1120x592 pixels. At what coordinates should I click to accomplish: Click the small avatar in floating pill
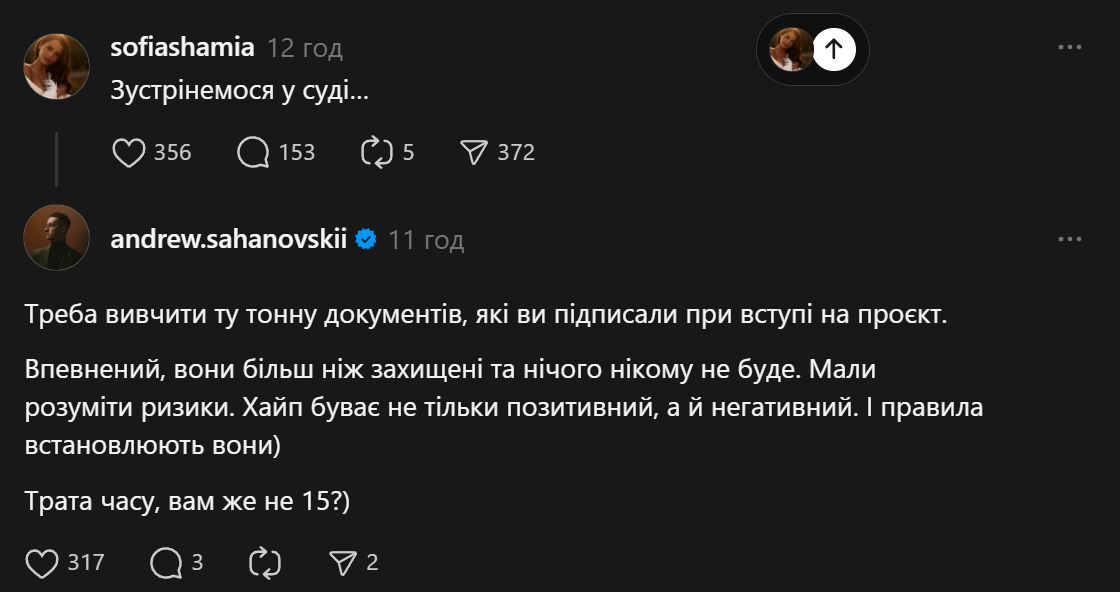(791, 49)
